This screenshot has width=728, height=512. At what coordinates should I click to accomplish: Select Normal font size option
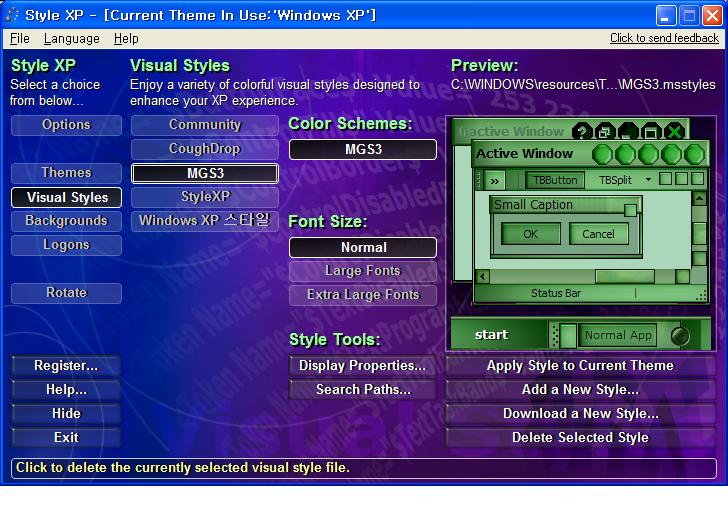pyautogui.click(x=363, y=247)
